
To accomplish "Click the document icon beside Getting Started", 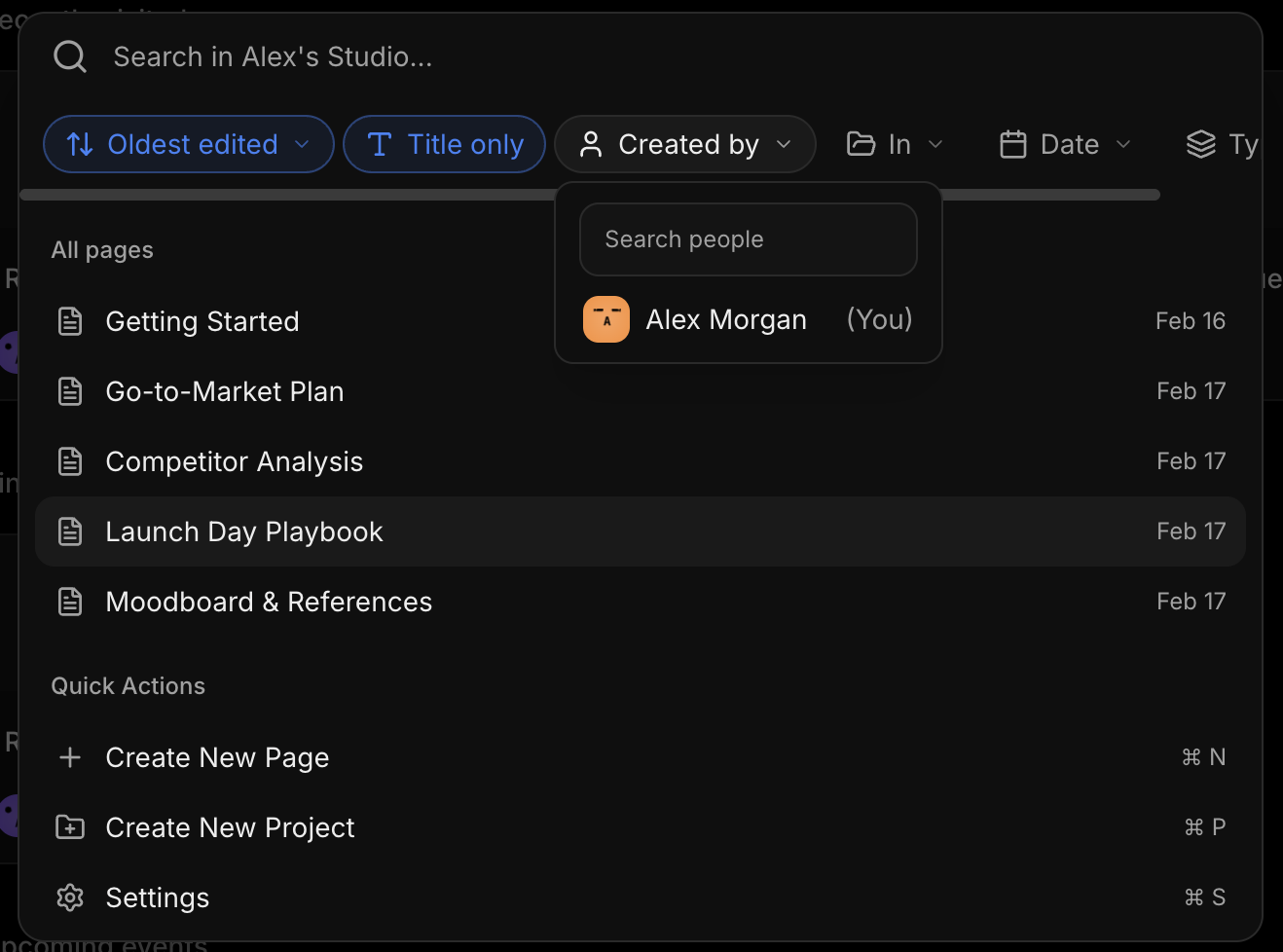I will (x=70, y=320).
